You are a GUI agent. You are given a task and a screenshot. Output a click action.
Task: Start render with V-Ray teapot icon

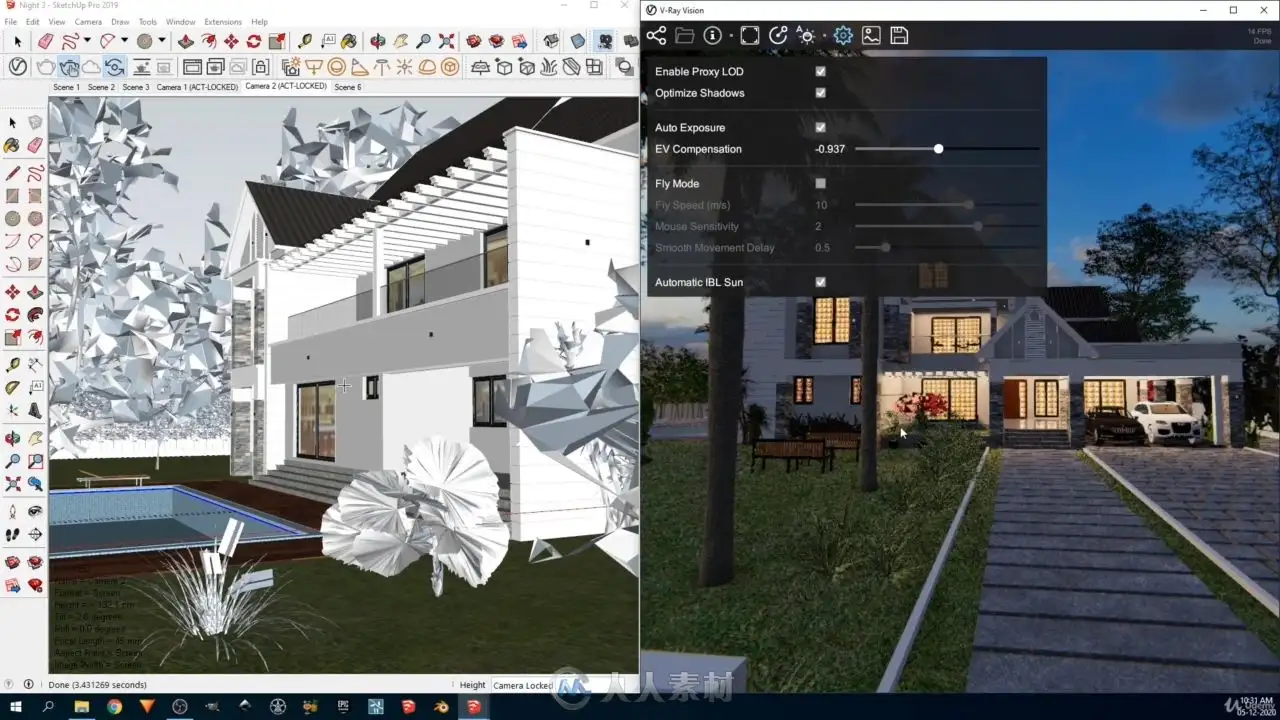pyautogui.click(x=45, y=68)
